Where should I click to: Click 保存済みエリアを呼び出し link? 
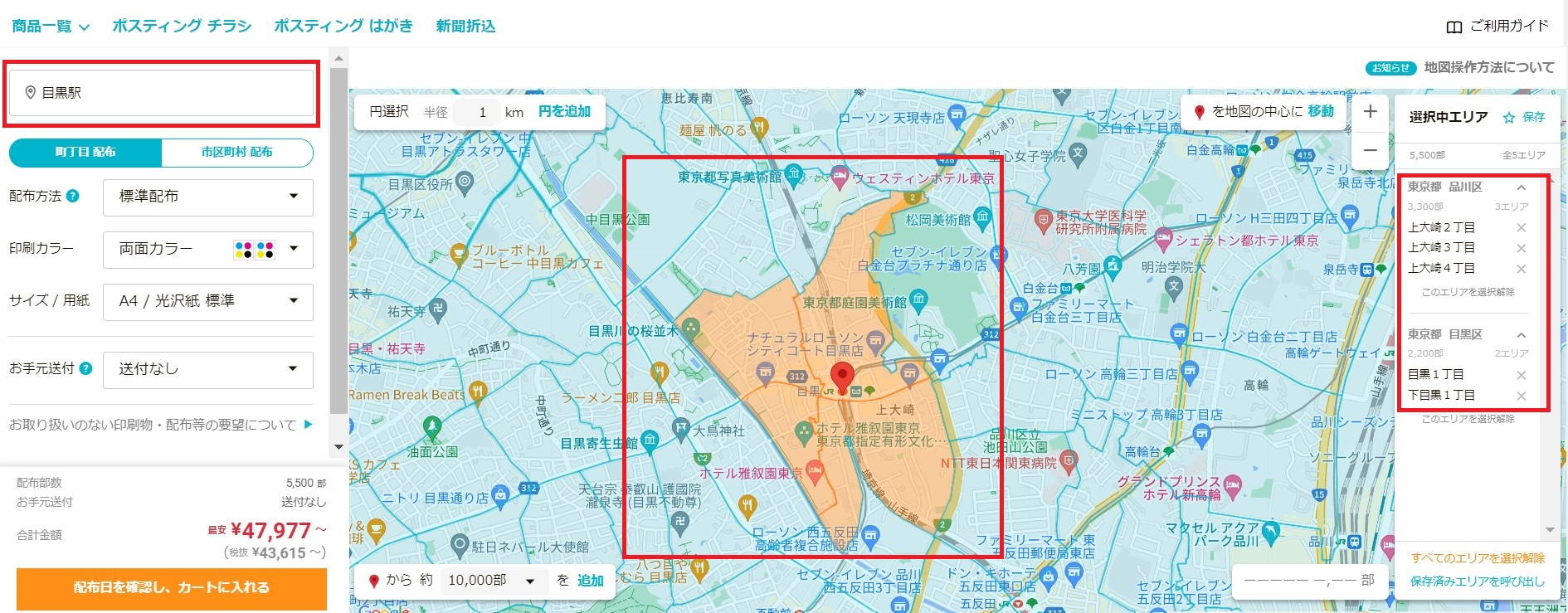click(x=1478, y=581)
